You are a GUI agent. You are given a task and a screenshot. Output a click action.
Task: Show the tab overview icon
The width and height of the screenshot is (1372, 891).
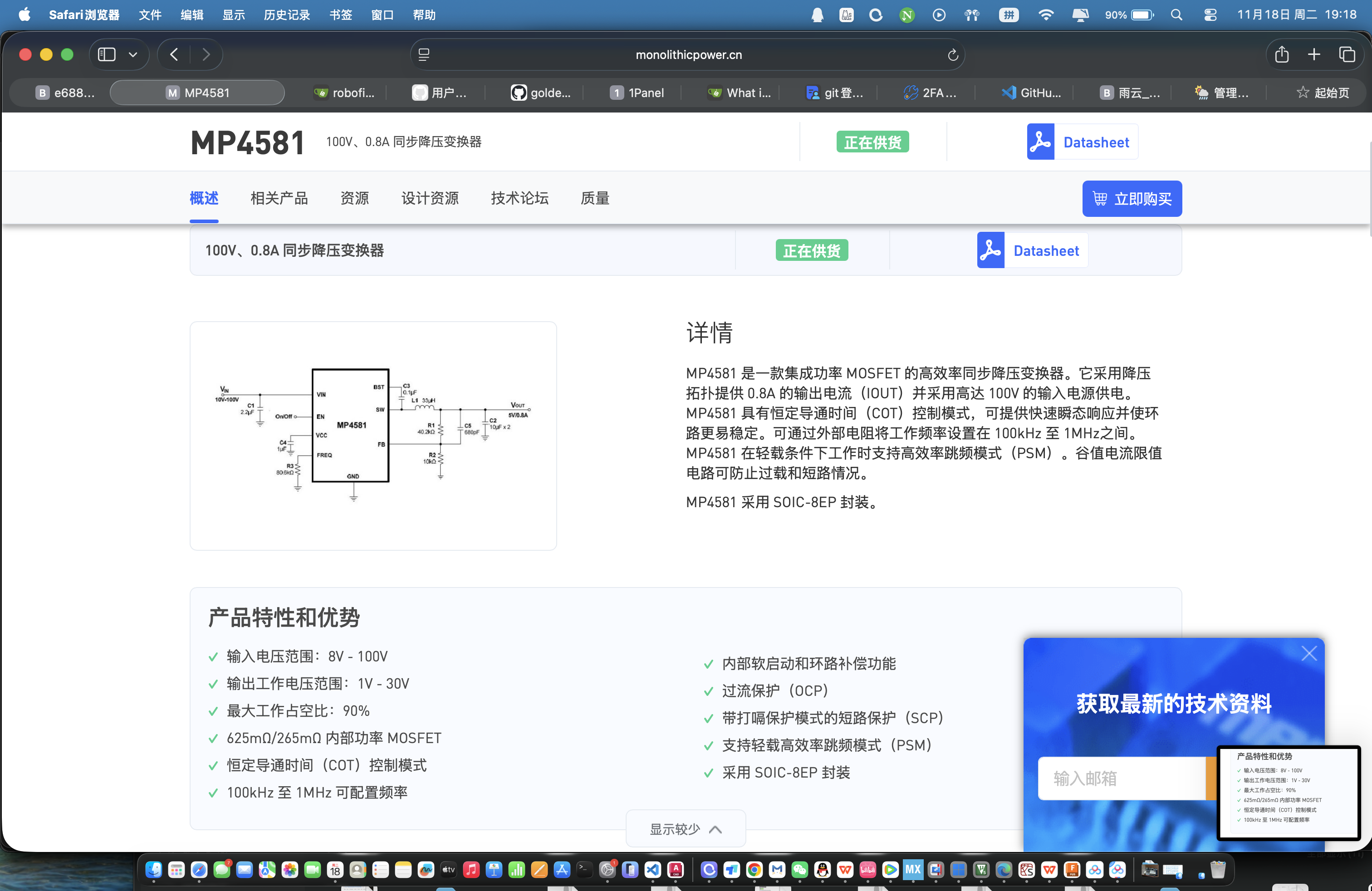[1347, 55]
